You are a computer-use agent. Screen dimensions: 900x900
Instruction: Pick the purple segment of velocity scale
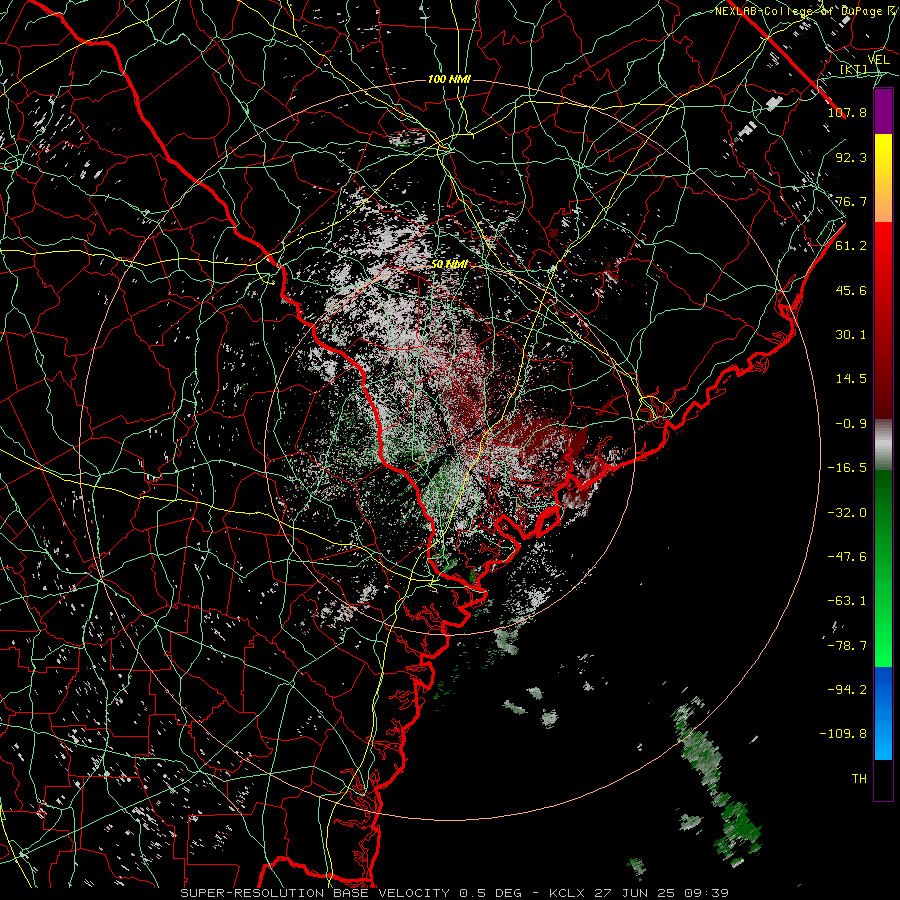(883, 112)
